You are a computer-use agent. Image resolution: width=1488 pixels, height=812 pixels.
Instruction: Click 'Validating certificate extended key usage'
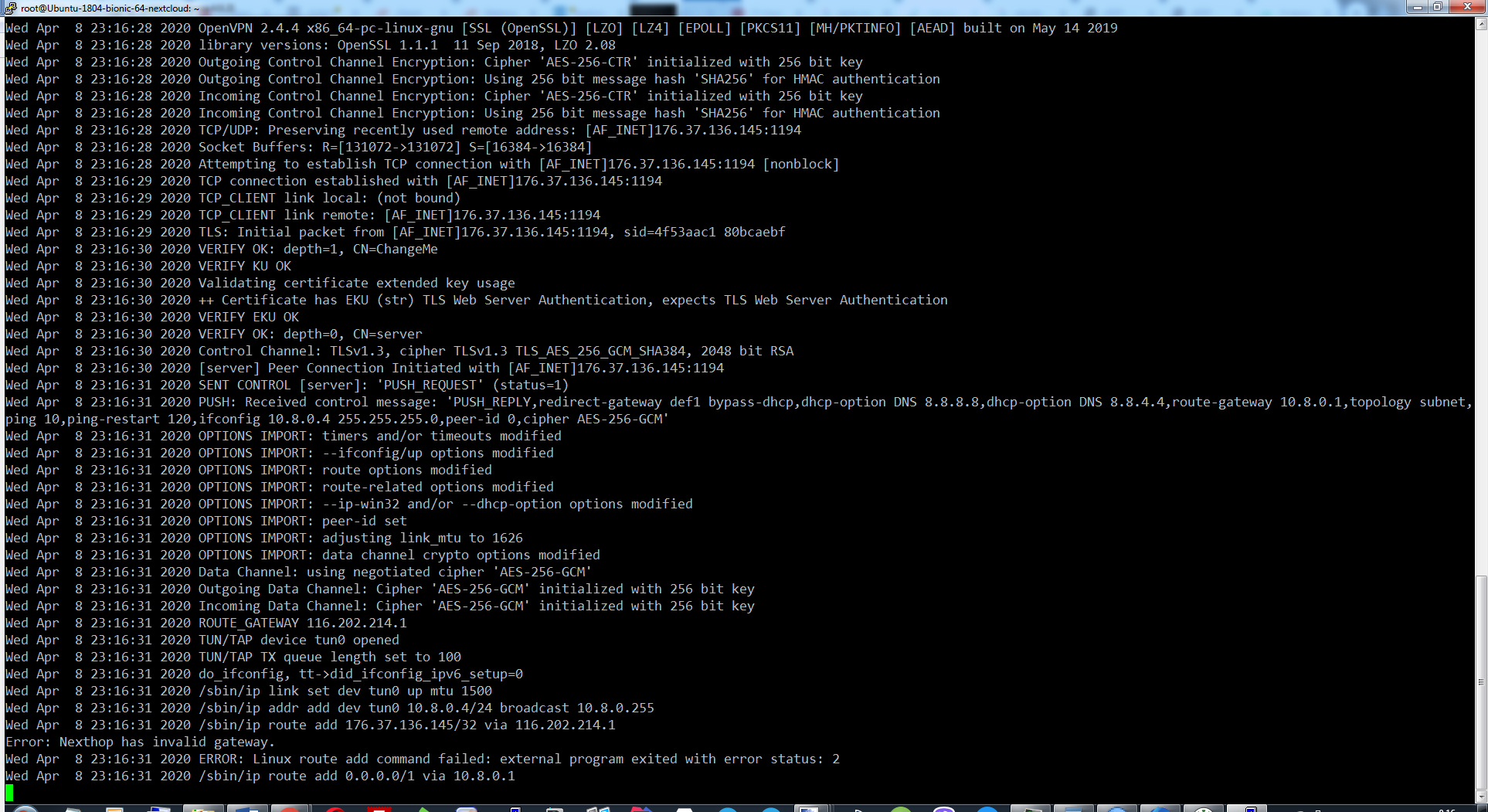[357, 283]
